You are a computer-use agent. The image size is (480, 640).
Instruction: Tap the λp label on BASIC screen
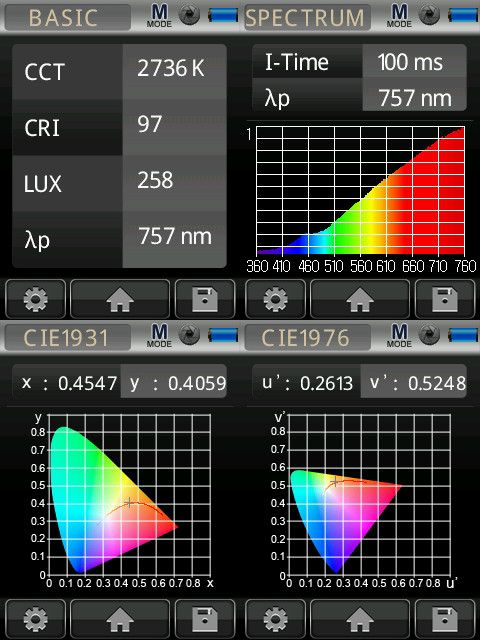click(67, 239)
